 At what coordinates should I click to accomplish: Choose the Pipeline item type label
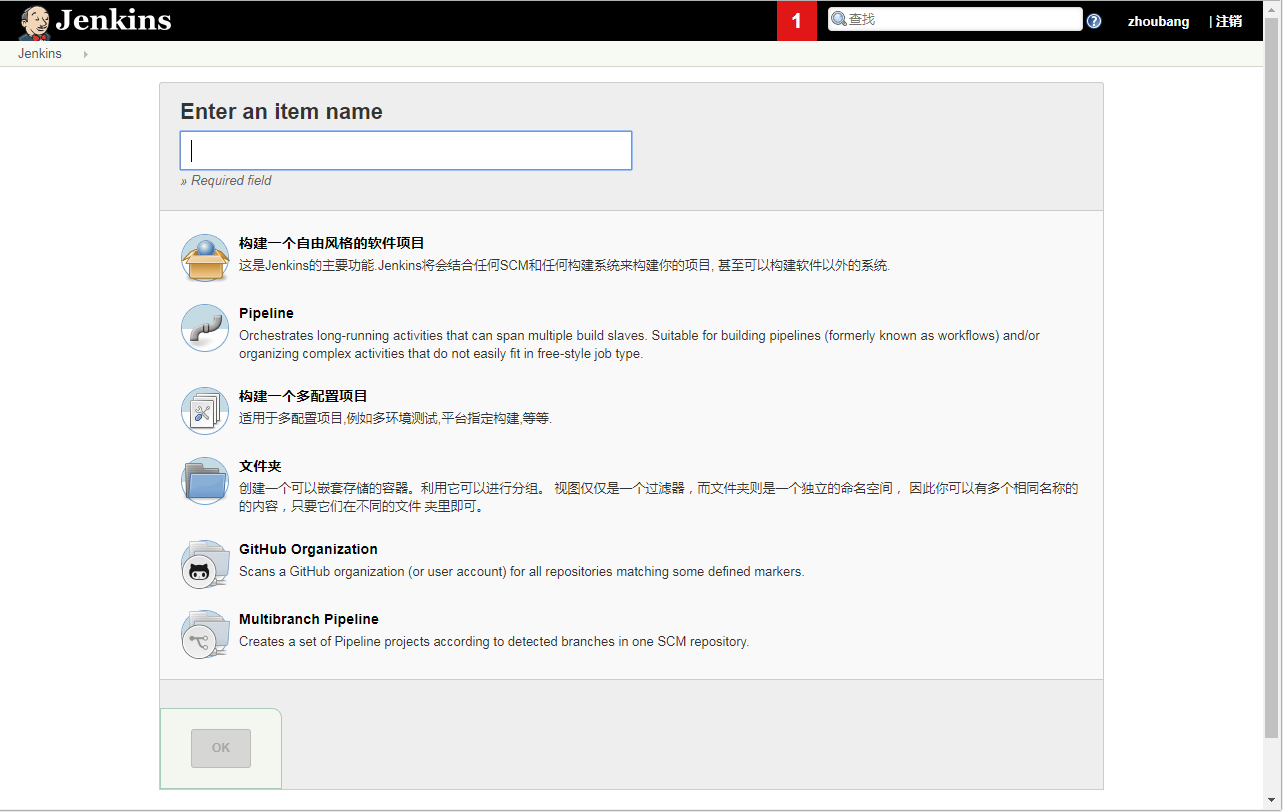coord(266,313)
